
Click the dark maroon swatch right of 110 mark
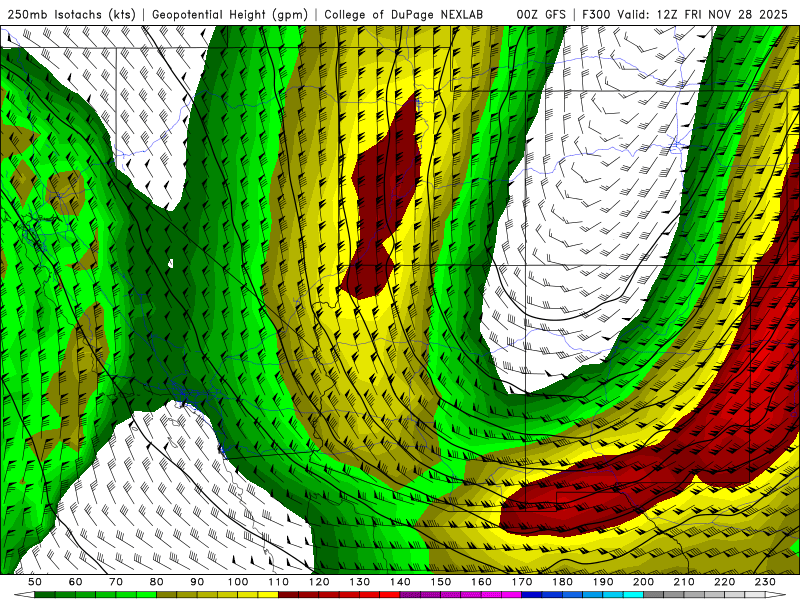point(289,595)
